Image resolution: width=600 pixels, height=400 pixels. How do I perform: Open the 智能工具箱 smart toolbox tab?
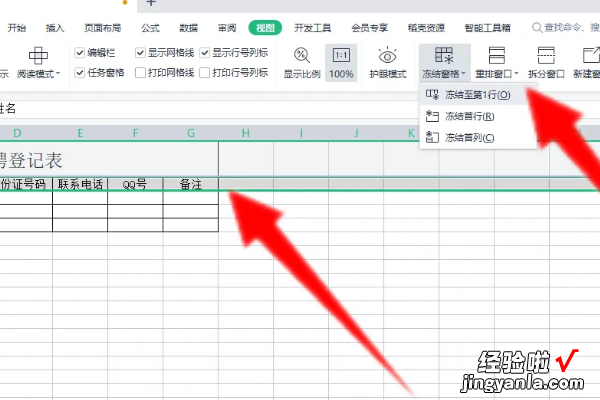coord(488,28)
